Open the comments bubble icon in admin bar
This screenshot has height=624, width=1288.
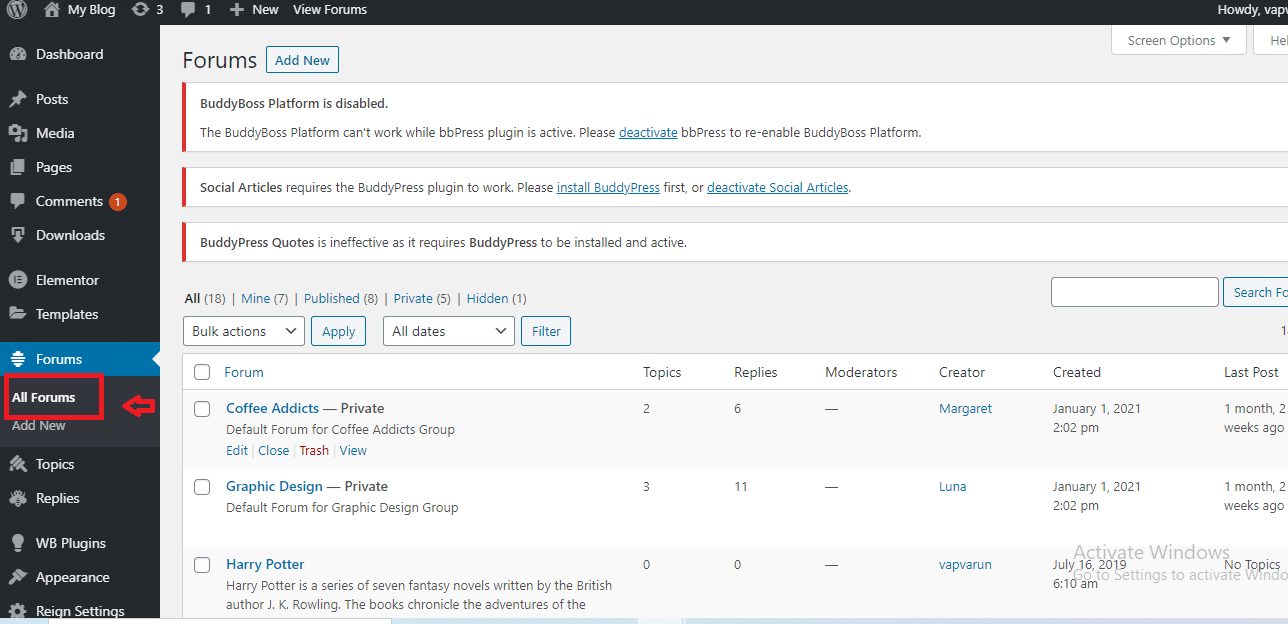coord(188,10)
